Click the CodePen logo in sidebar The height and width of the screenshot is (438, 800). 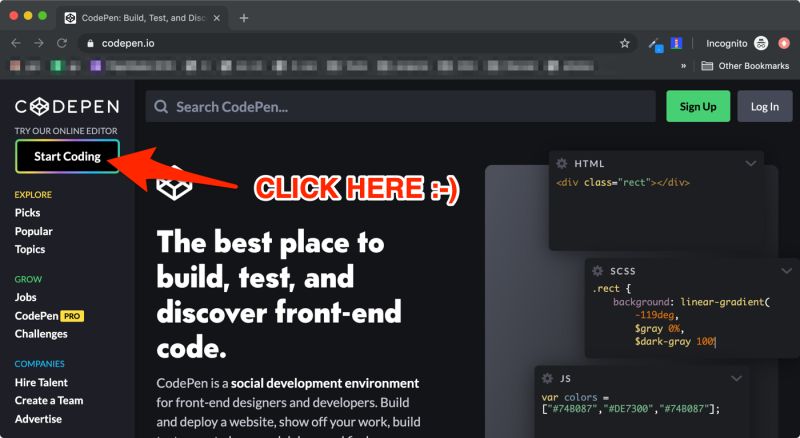point(67,107)
